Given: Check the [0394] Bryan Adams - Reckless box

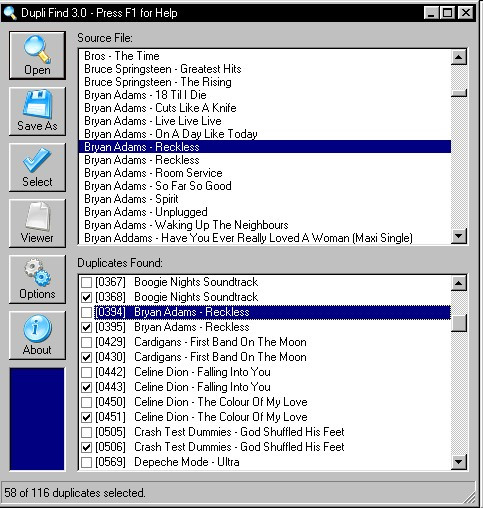Looking at the screenshot, I should tap(86, 312).
